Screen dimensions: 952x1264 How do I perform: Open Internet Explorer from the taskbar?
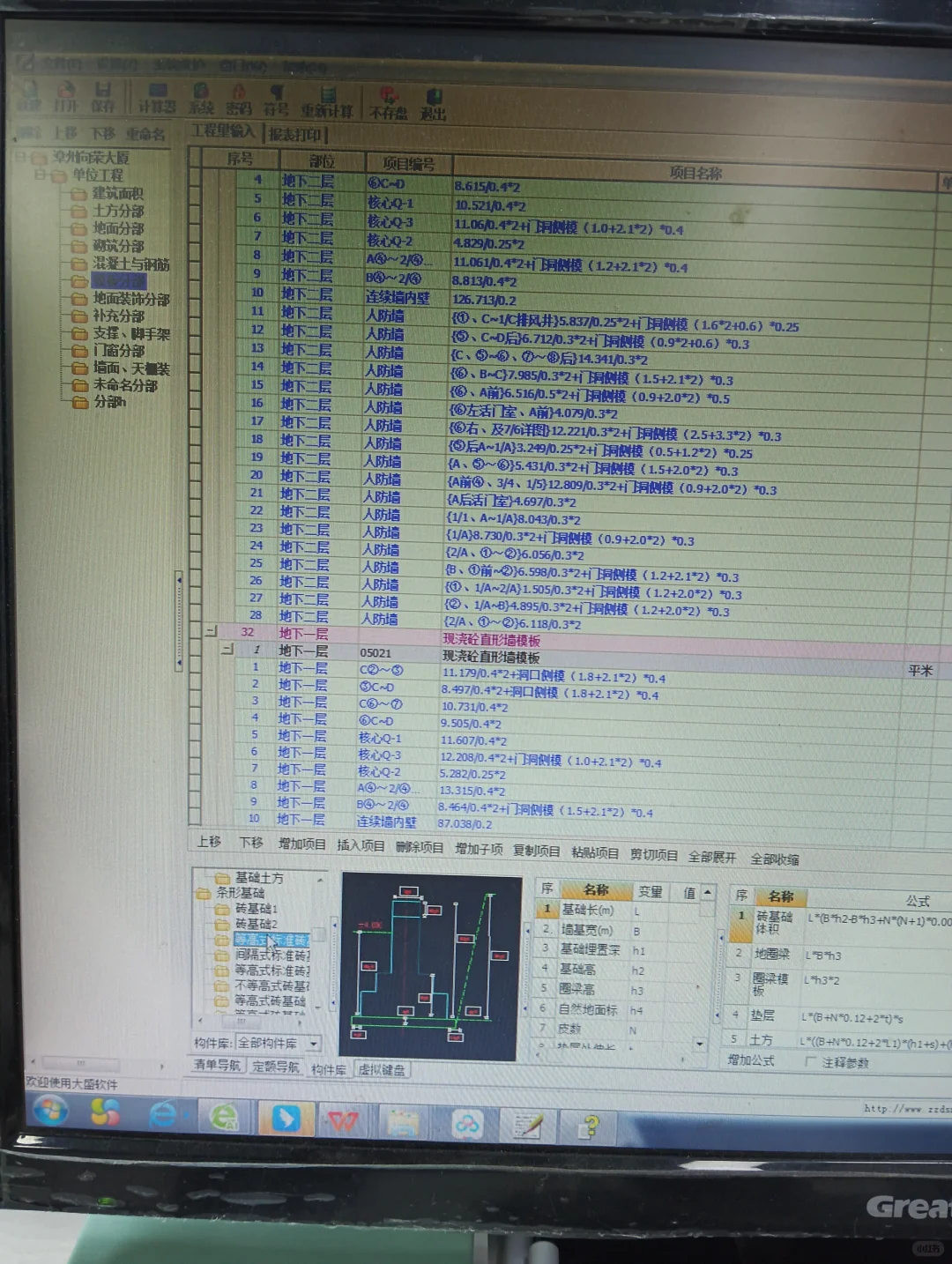point(163,1115)
